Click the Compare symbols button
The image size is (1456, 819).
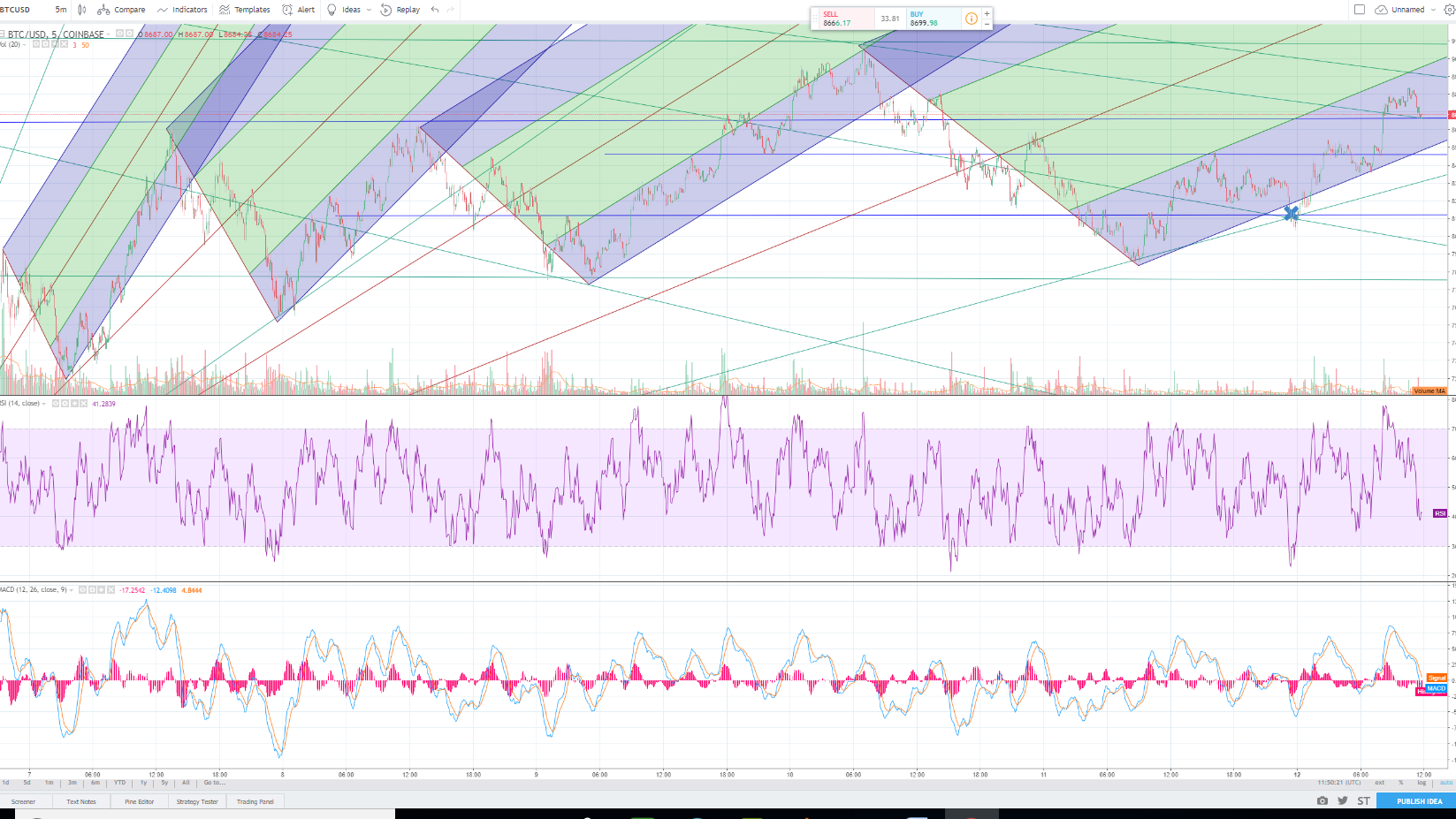point(121,10)
